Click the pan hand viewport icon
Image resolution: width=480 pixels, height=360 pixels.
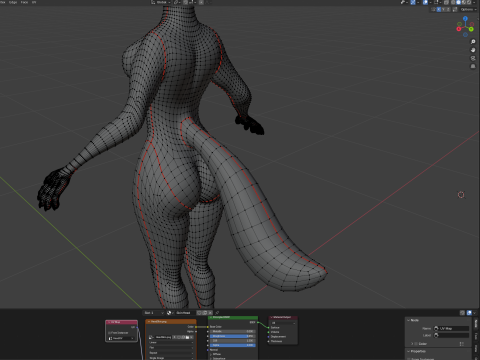pos(473,50)
